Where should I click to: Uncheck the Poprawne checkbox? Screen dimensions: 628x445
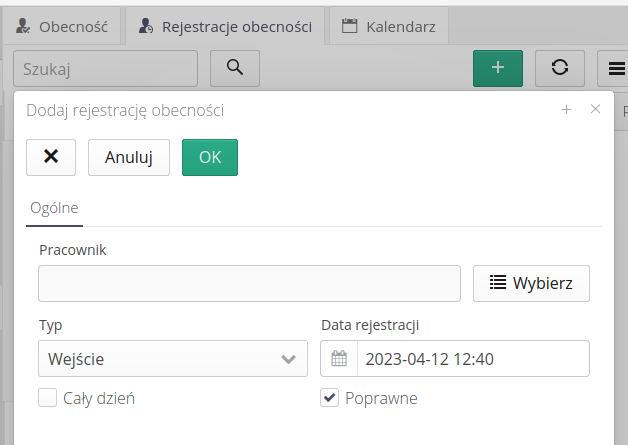[x=329, y=398]
